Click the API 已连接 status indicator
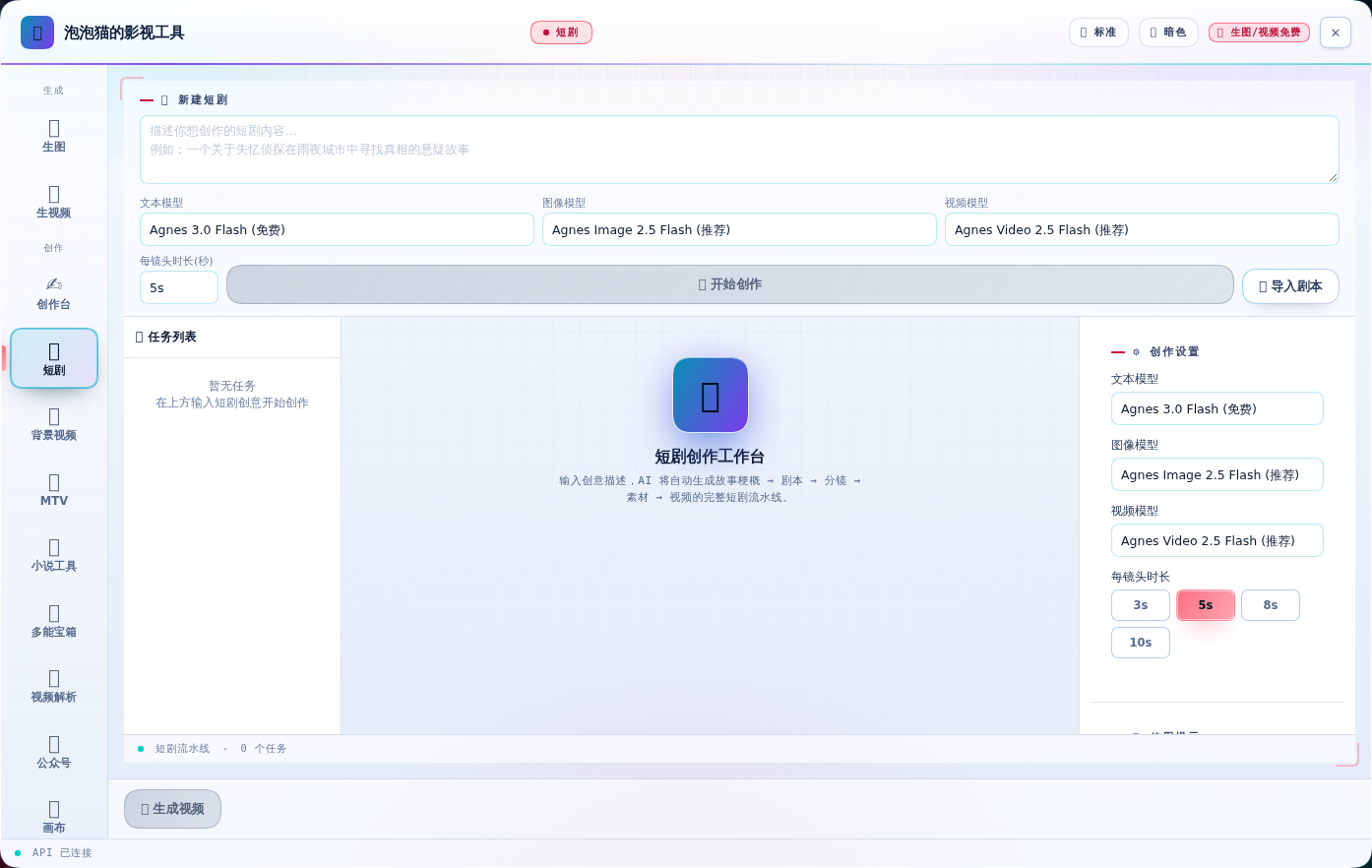Viewport: 1372px width, 868px height. click(54, 853)
